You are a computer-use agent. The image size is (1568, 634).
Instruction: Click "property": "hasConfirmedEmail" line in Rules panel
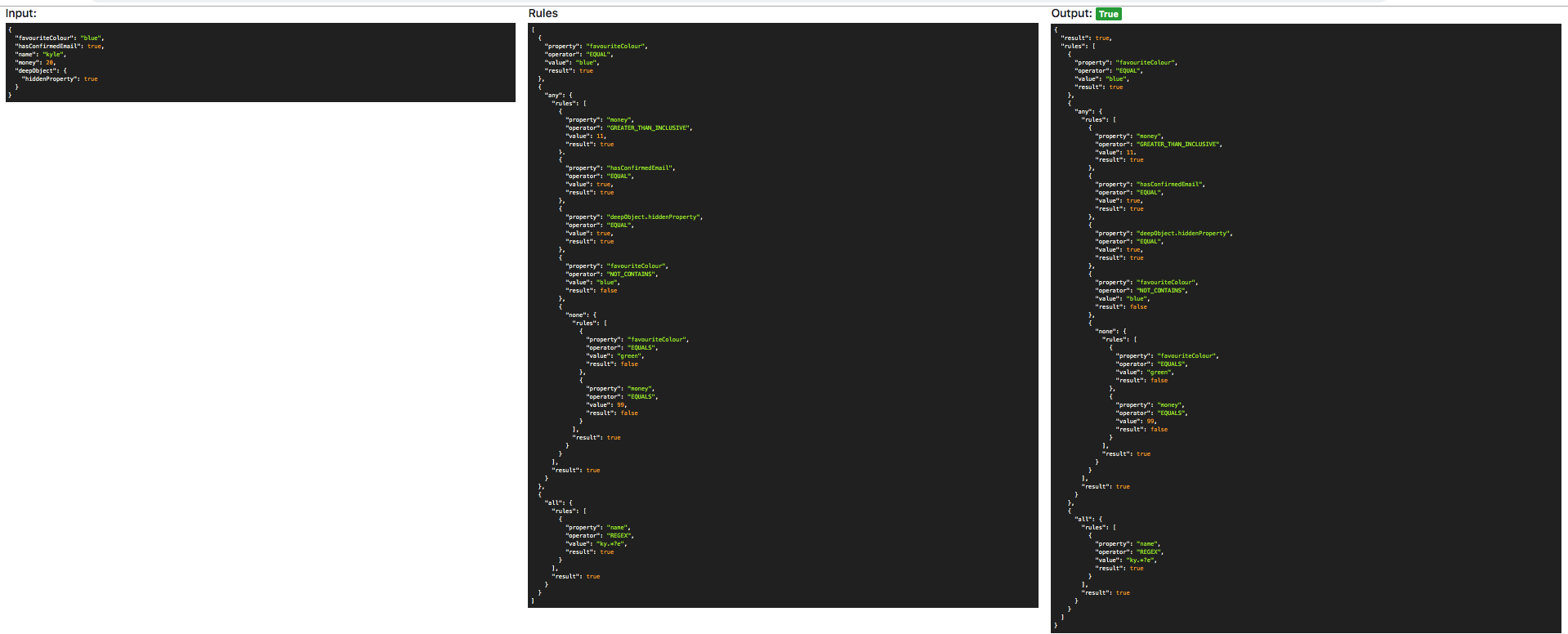(x=621, y=168)
